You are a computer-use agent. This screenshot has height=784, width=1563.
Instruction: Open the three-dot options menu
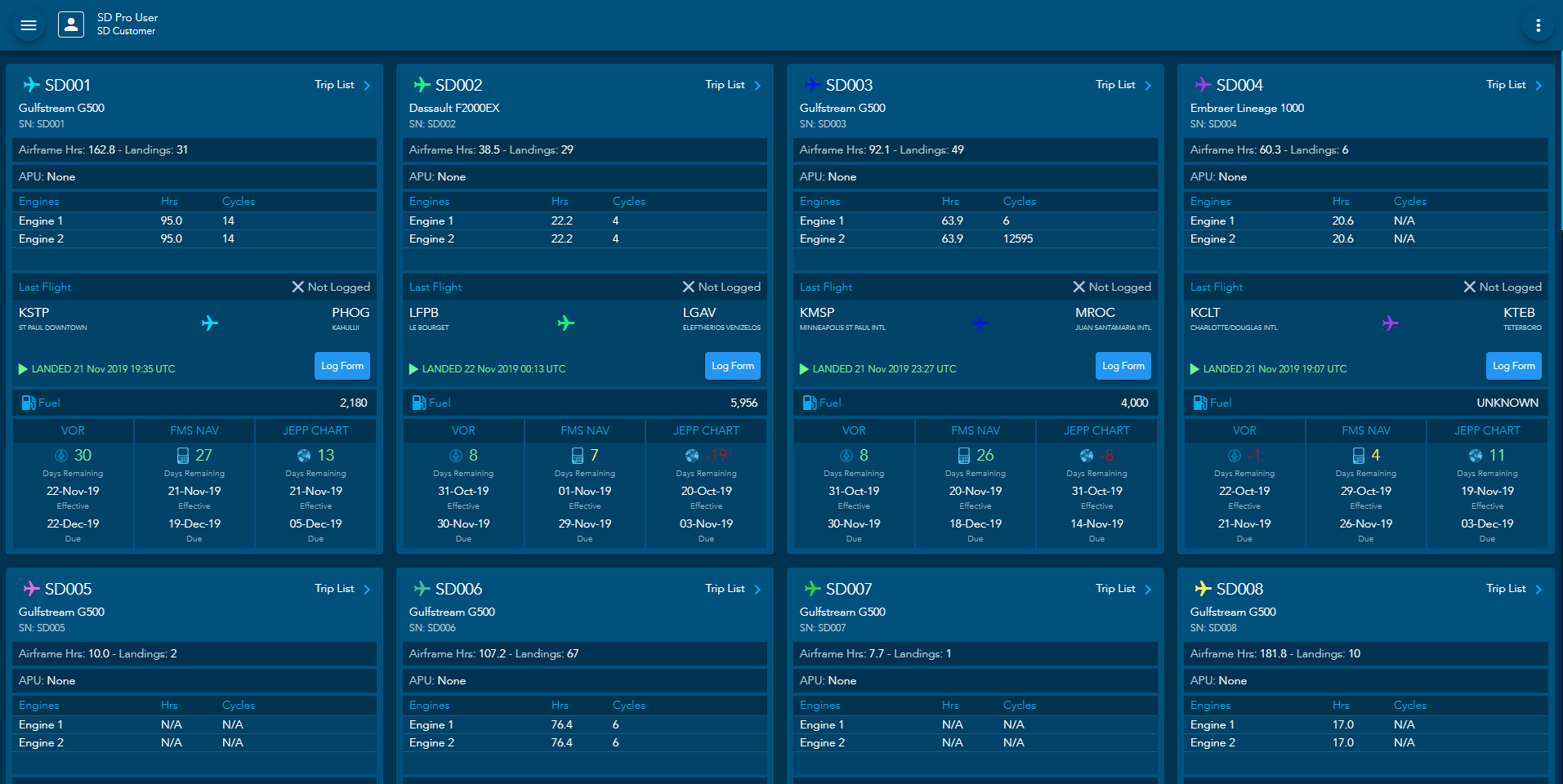point(1538,25)
